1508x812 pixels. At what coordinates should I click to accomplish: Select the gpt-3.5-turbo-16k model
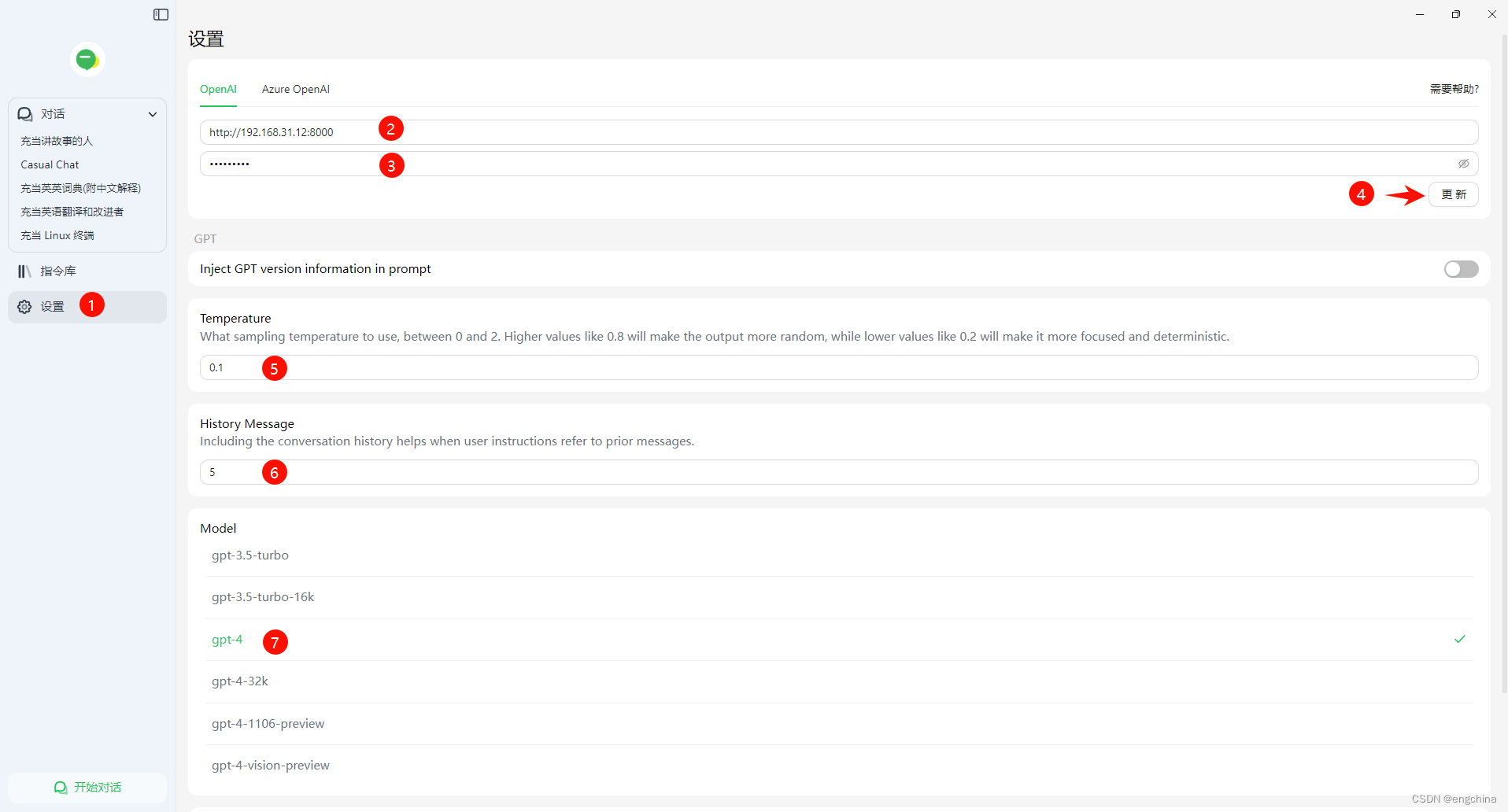click(x=840, y=597)
